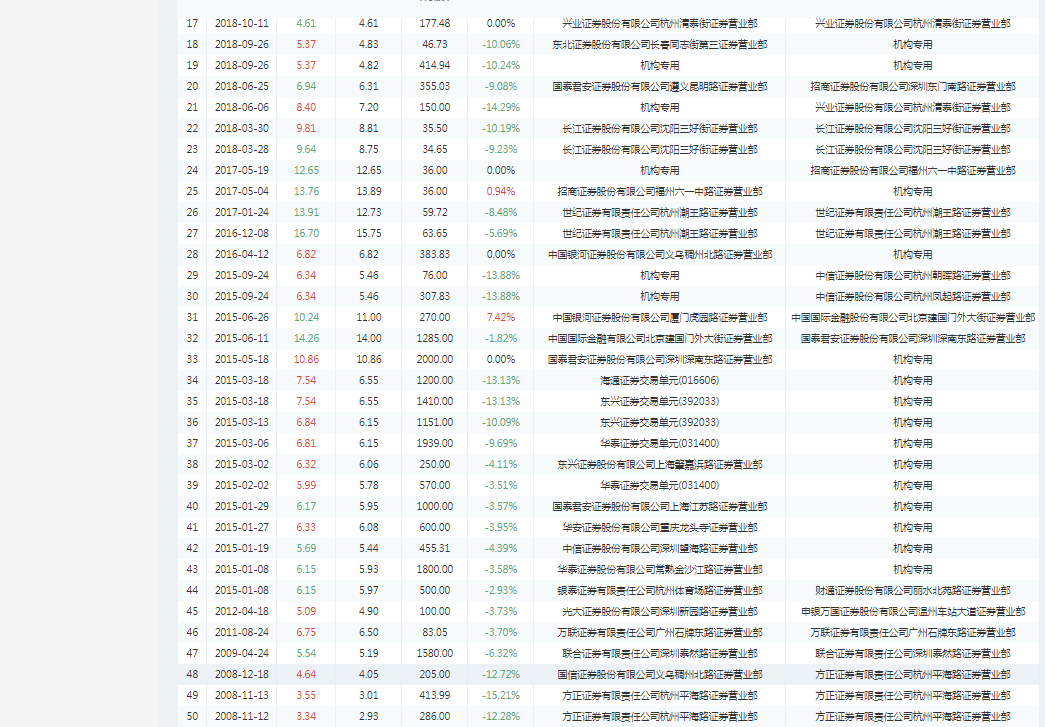The width and height of the screenshot is (1045, 727).
Task: Click the volume cell 414.94
Action: click(x=435, y=65)
